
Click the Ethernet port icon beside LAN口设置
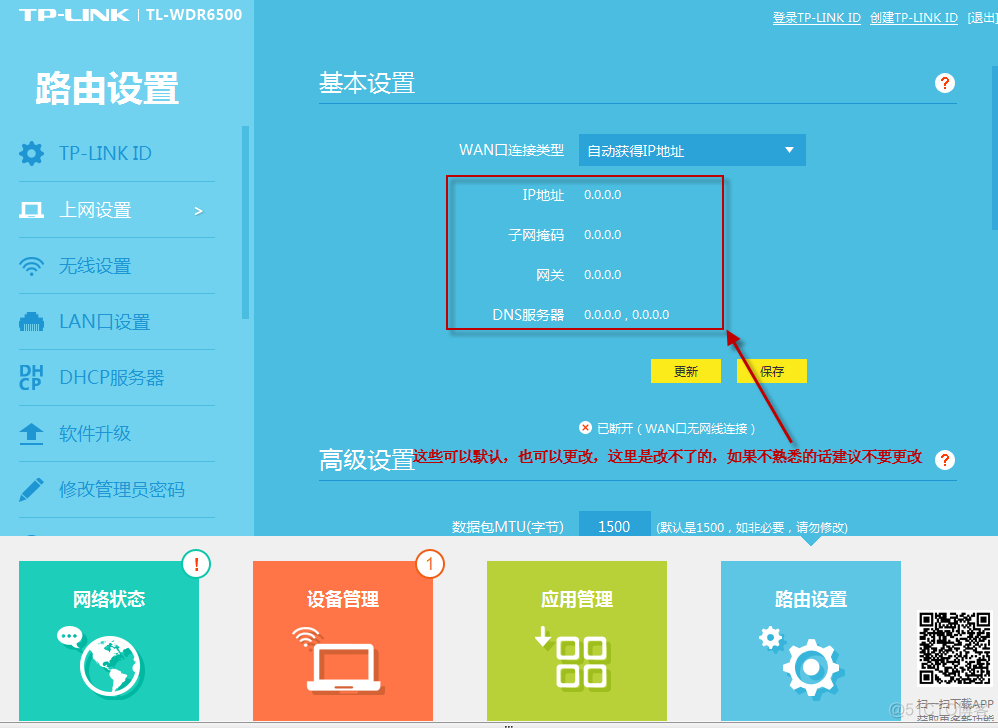(x=31, y=322)
